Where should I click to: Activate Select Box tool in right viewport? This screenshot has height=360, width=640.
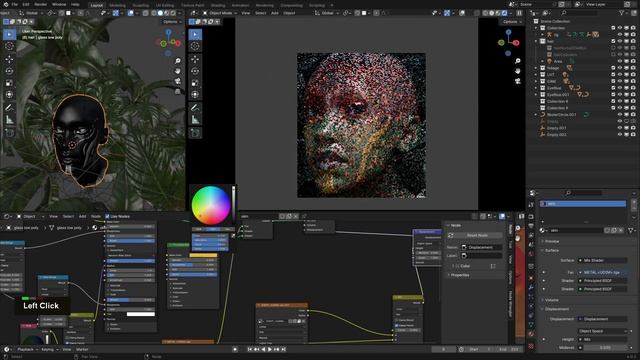pos(195,34)
